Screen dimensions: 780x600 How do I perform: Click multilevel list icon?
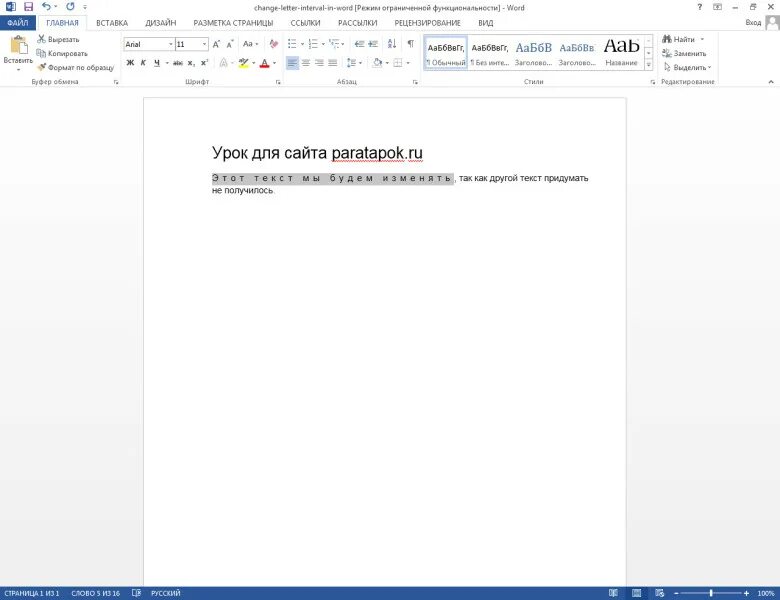click(x=334, y=44)
